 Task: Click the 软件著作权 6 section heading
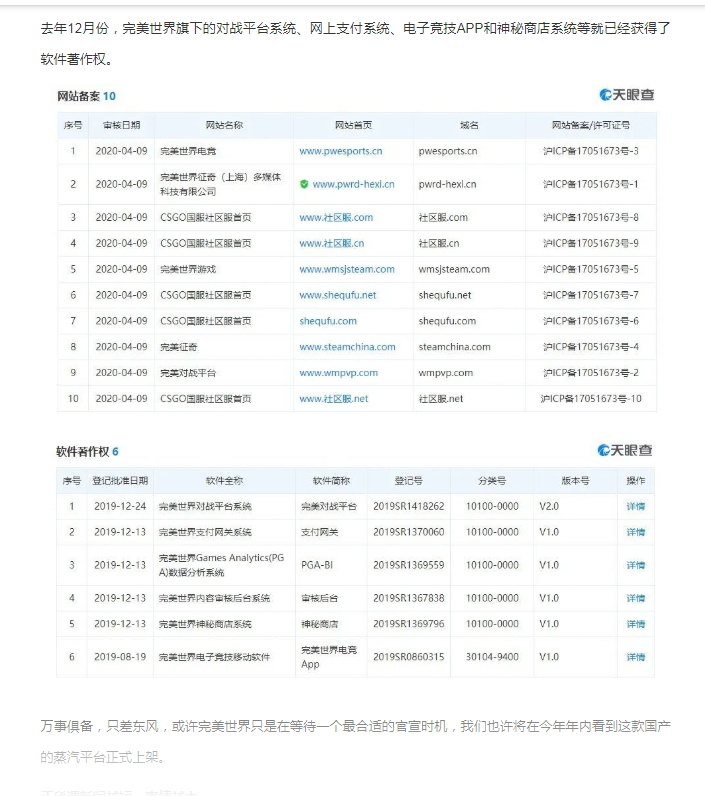tap(87, 452)
